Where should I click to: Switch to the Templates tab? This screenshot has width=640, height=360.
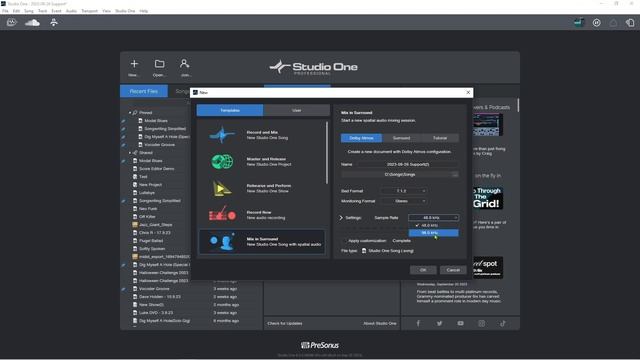point(230,110)
